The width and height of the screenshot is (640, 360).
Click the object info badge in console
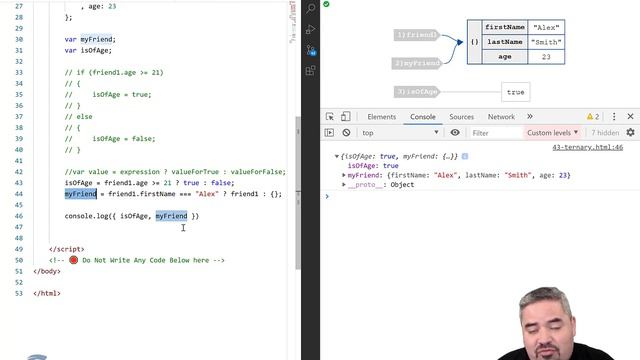464,156
